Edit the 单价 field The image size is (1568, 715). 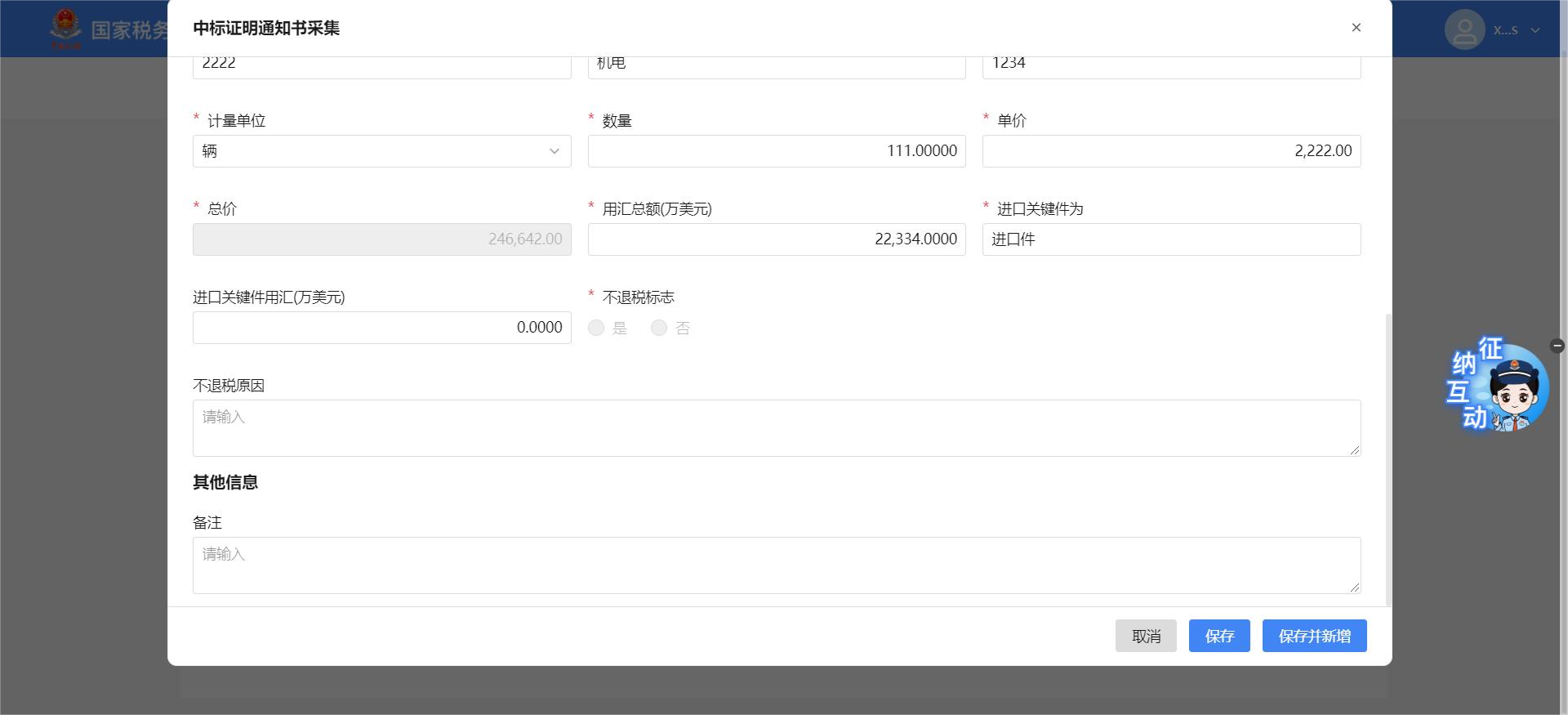tap(1170, 151)
